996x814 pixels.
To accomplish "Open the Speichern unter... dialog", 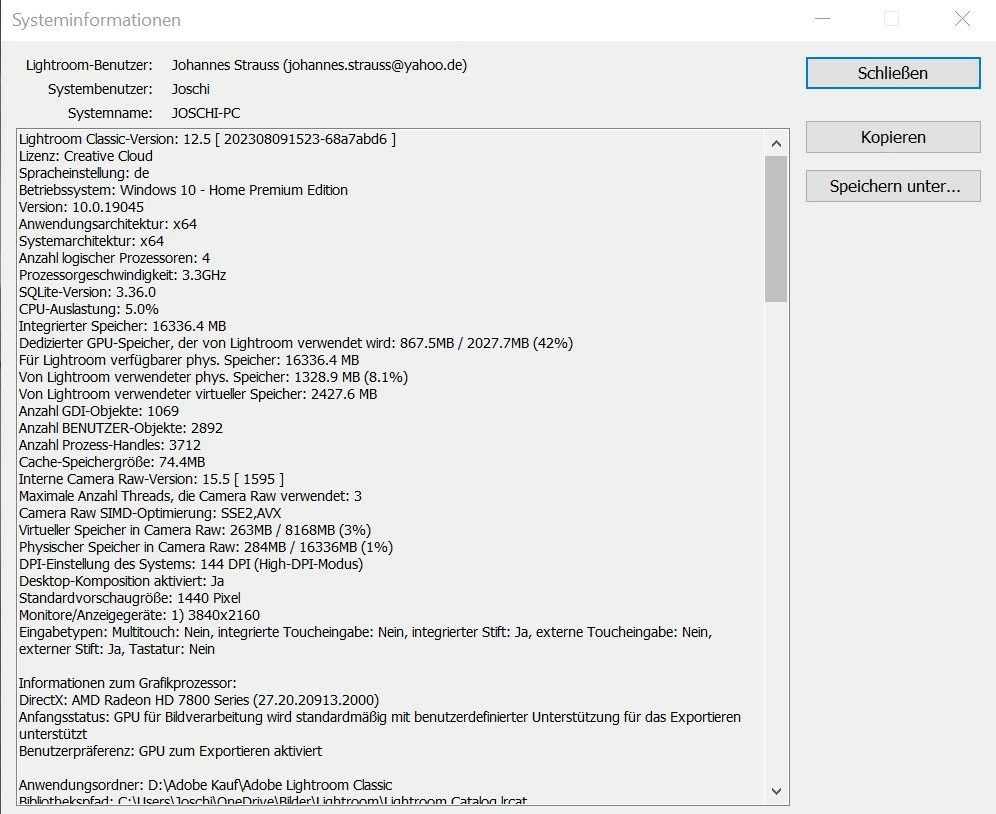I will (893, 186).
